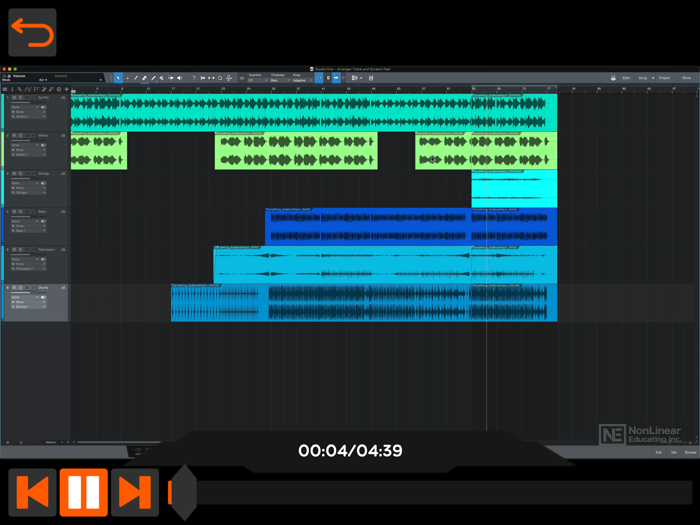Image resolution: width=700 pixels, height=525 pixels.
Task: Open the Bass 1 channel dropdown
Action: 29,230
